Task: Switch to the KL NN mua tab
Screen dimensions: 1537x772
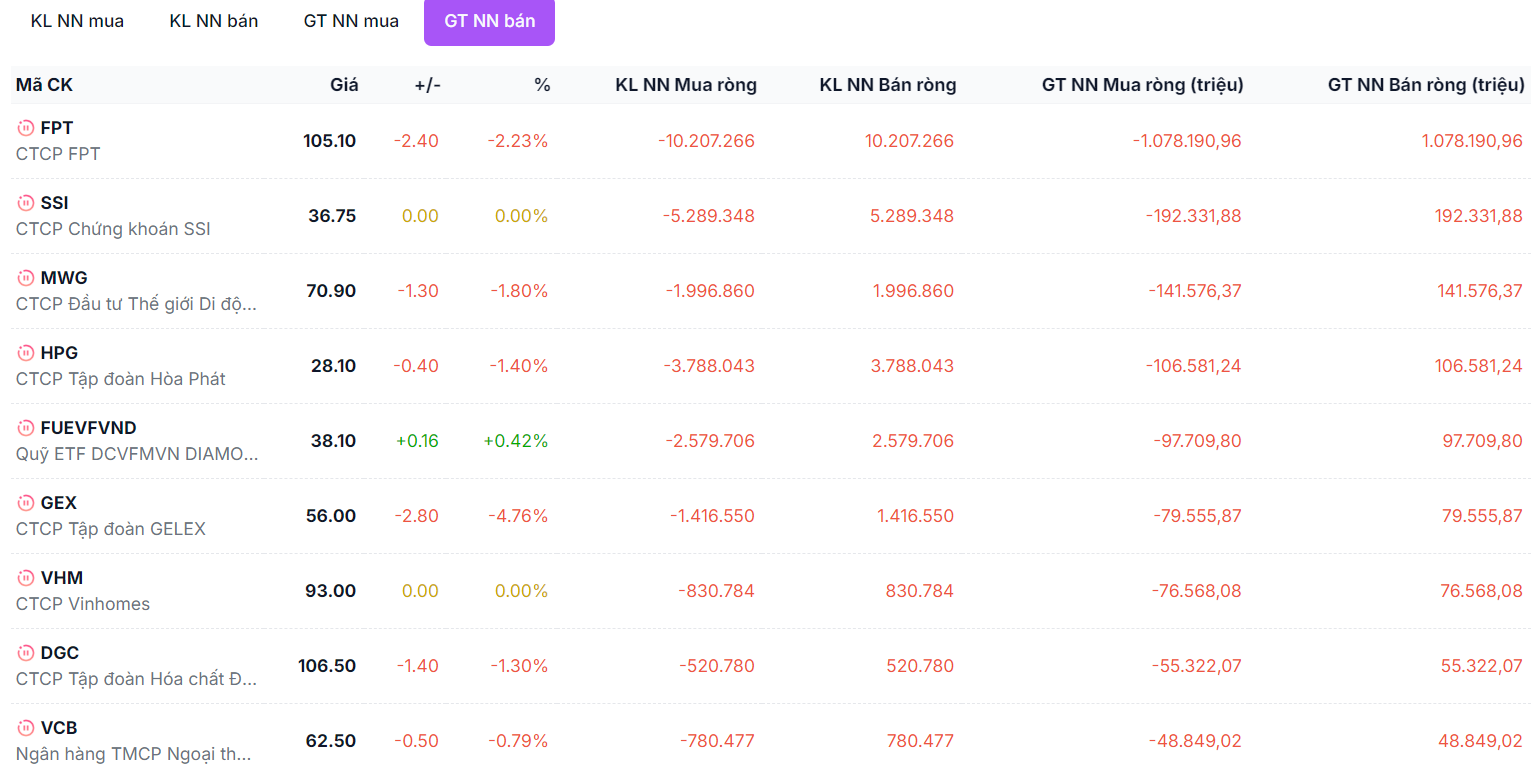Action: [x=78, y=21]
